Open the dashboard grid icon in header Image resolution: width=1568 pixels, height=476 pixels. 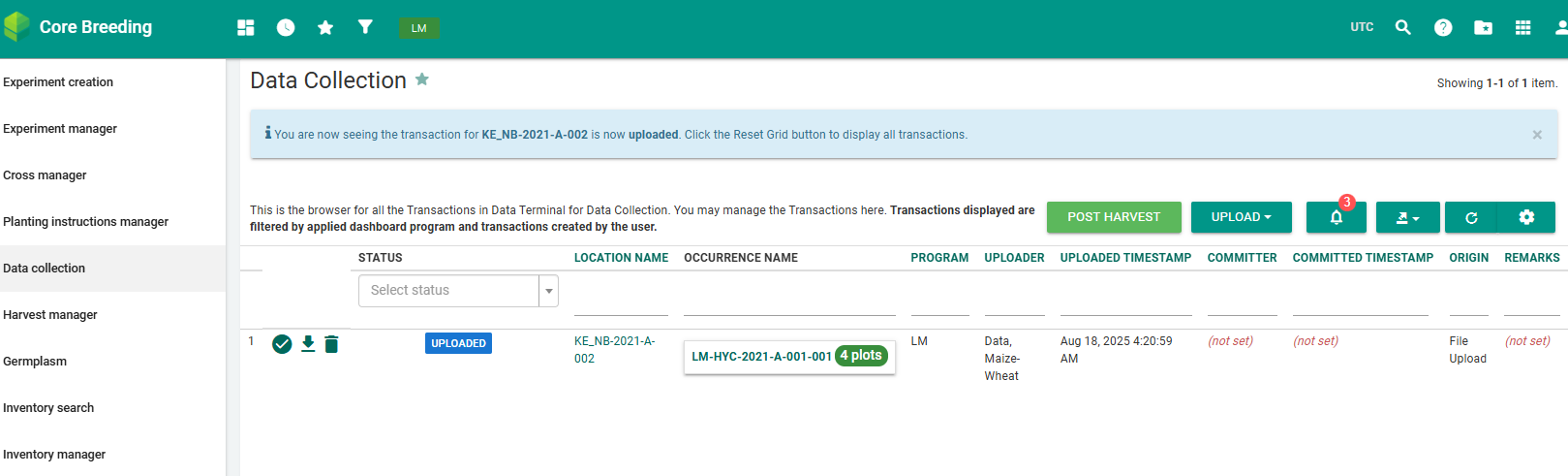[246, 28]
